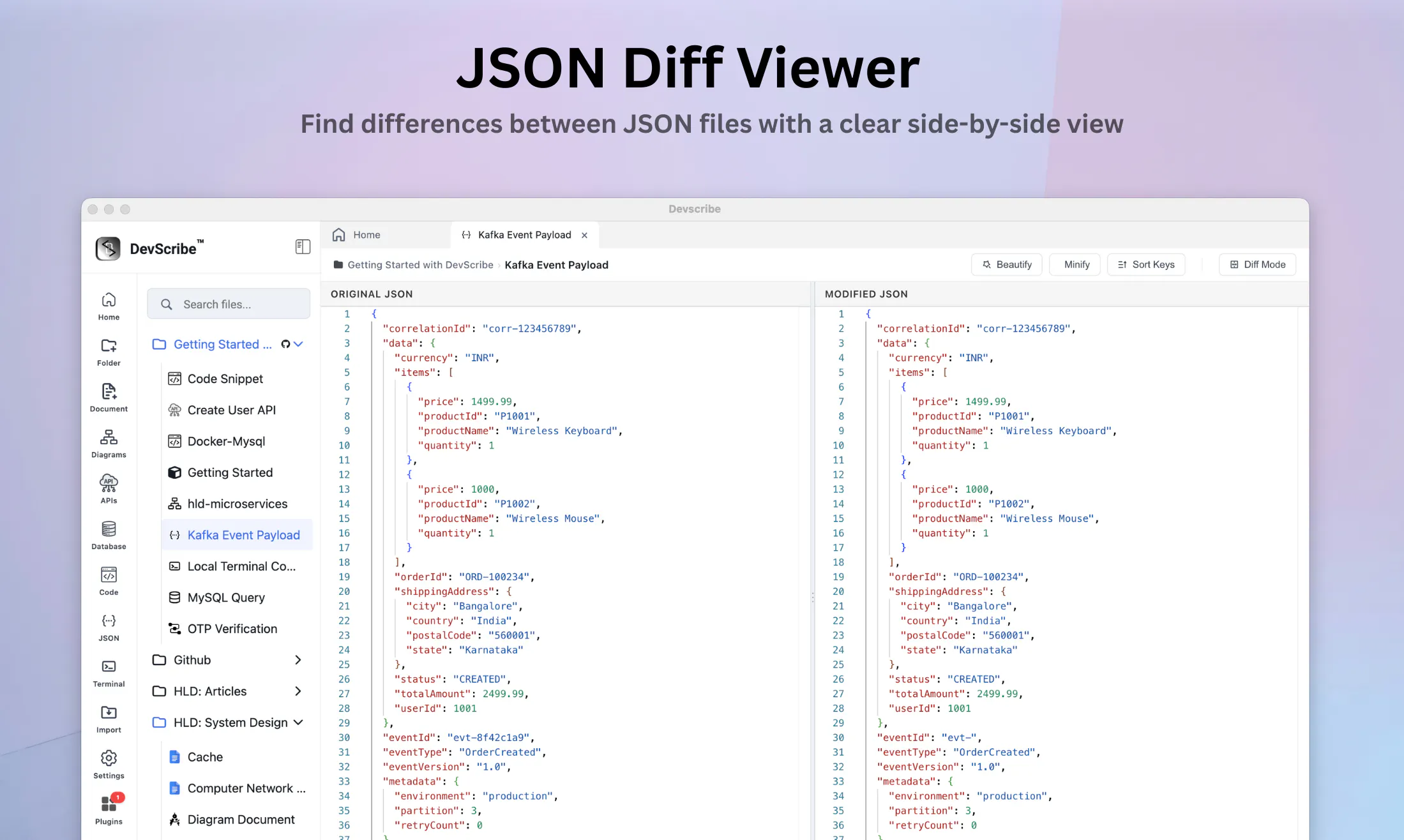Click line number 19 in original pane
This screenshot has height=840, width=1404.
click(344, 577)
